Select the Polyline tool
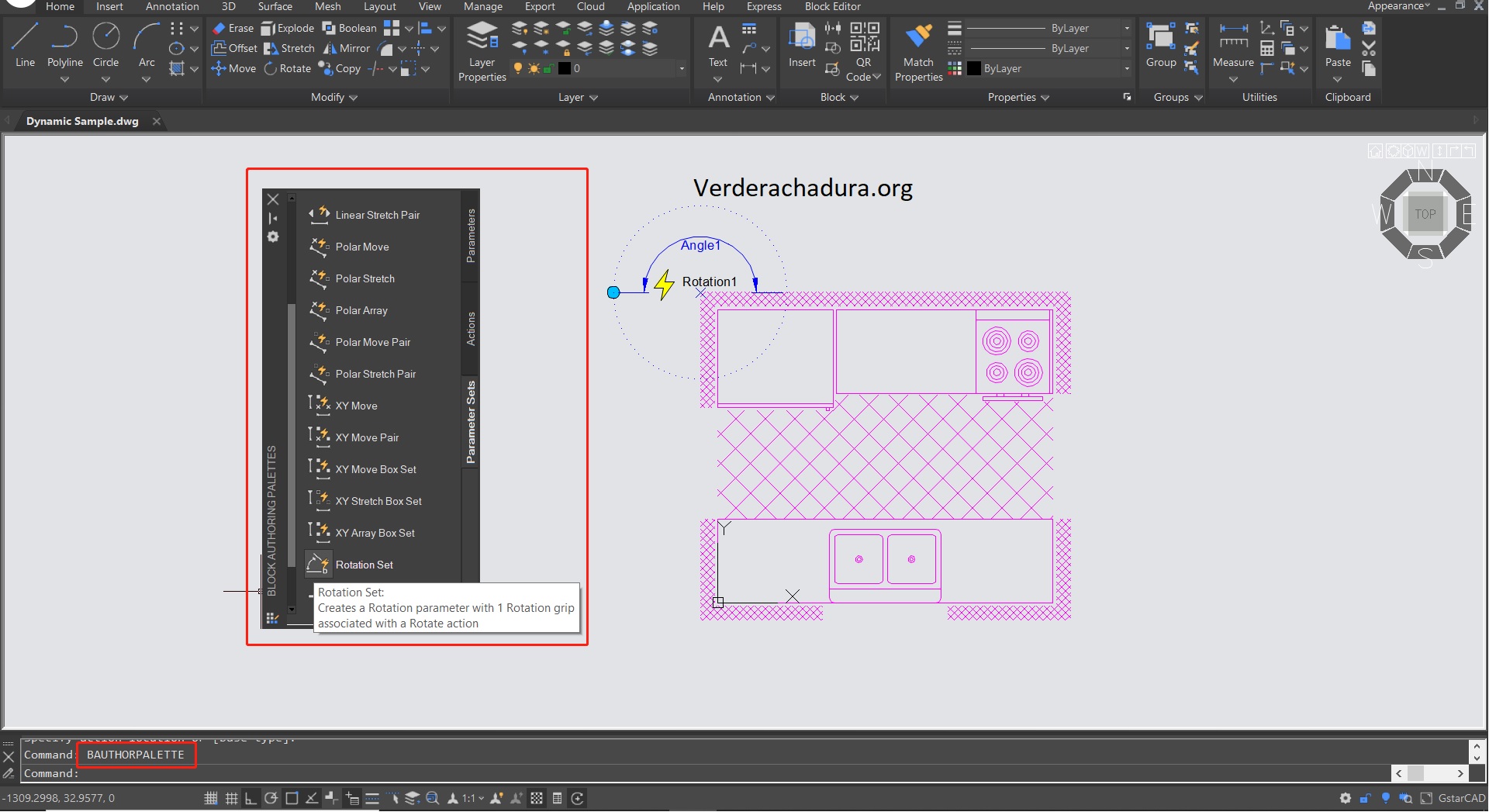Image resolution: width=1489 pixels, height=812 pixels. [x=65, y=45]
